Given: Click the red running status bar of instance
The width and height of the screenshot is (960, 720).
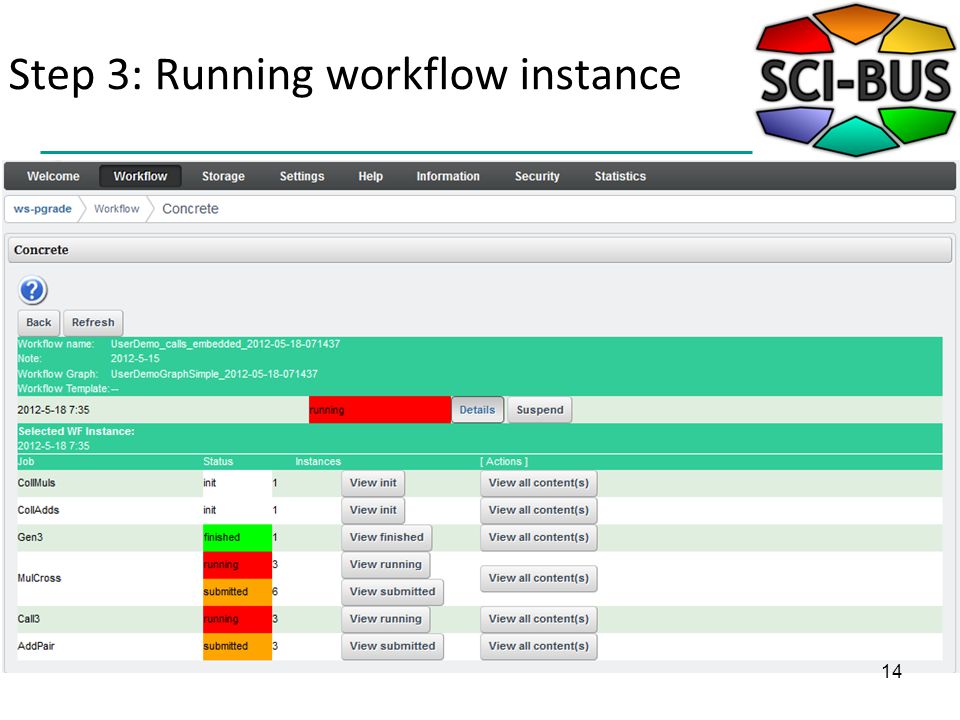Looking at the screenshot, I should [x=380, y=410].
